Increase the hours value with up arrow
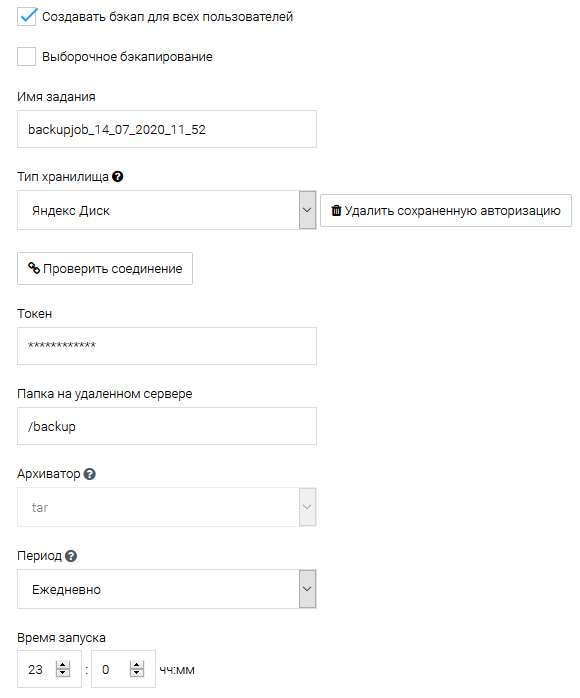Image resolution: width=580 pixels, height=698 pixels. (x=63, y=665)
